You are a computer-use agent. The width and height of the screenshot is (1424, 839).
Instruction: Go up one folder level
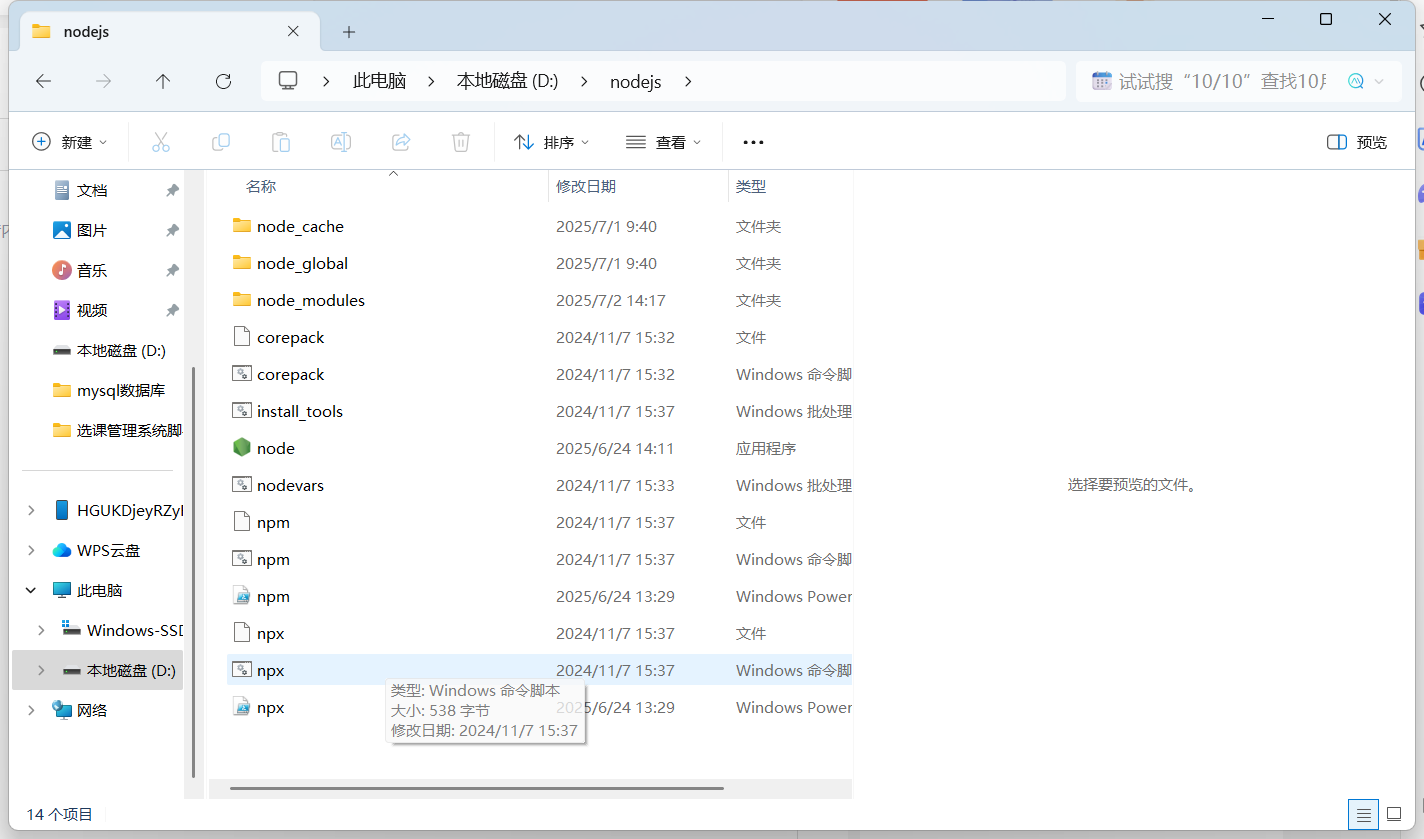click(163, 81)
